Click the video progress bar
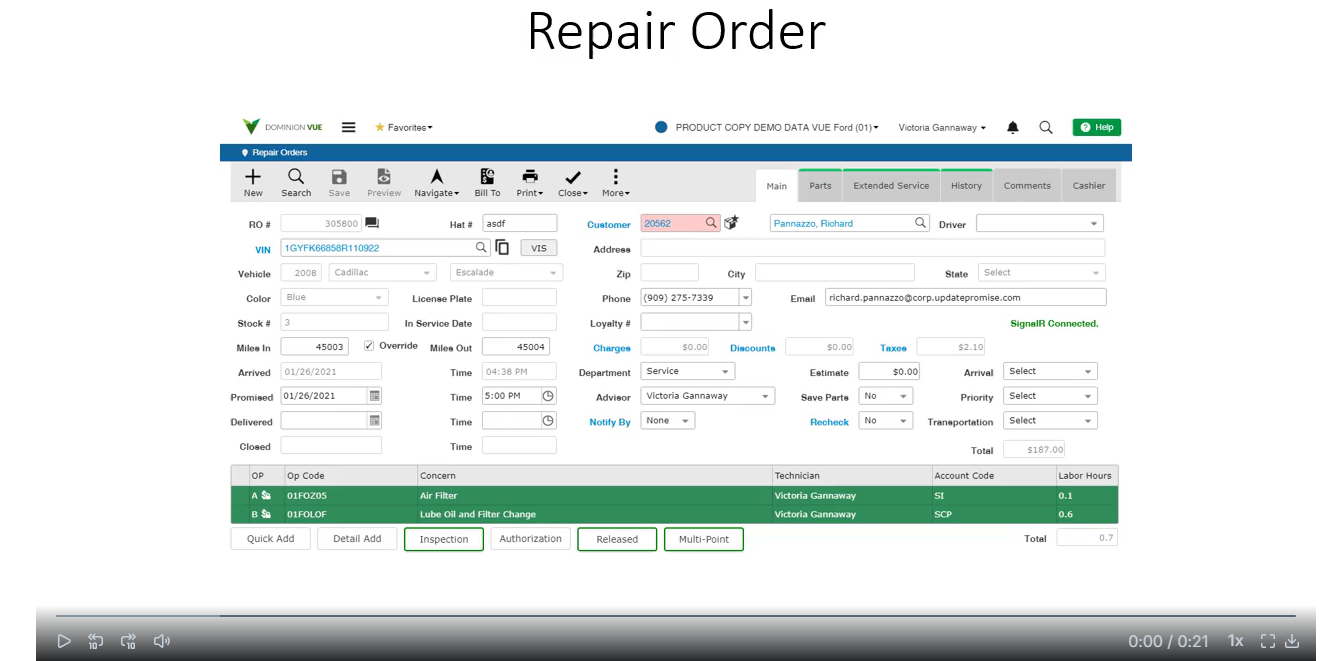Viewport: 1324px width, 661px height. (675, 616)
